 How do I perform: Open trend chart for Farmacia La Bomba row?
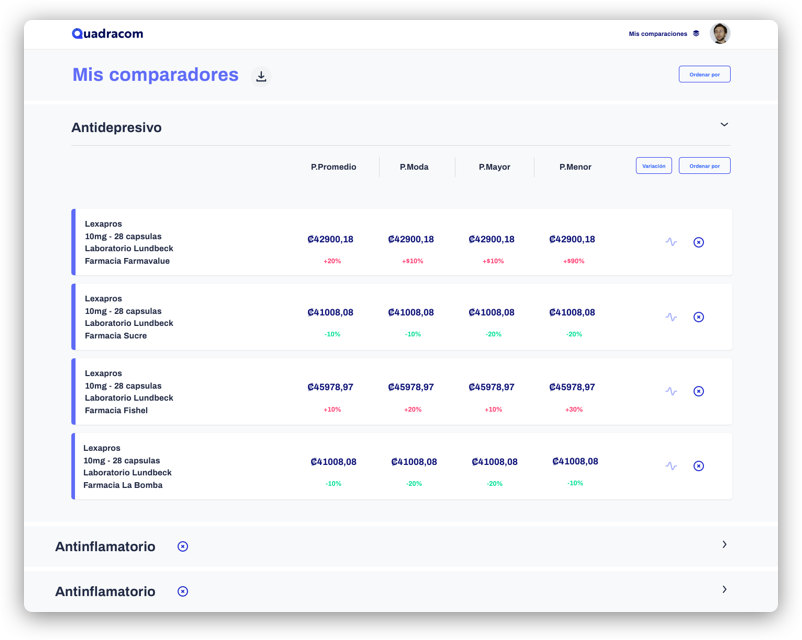pos(671,466)
